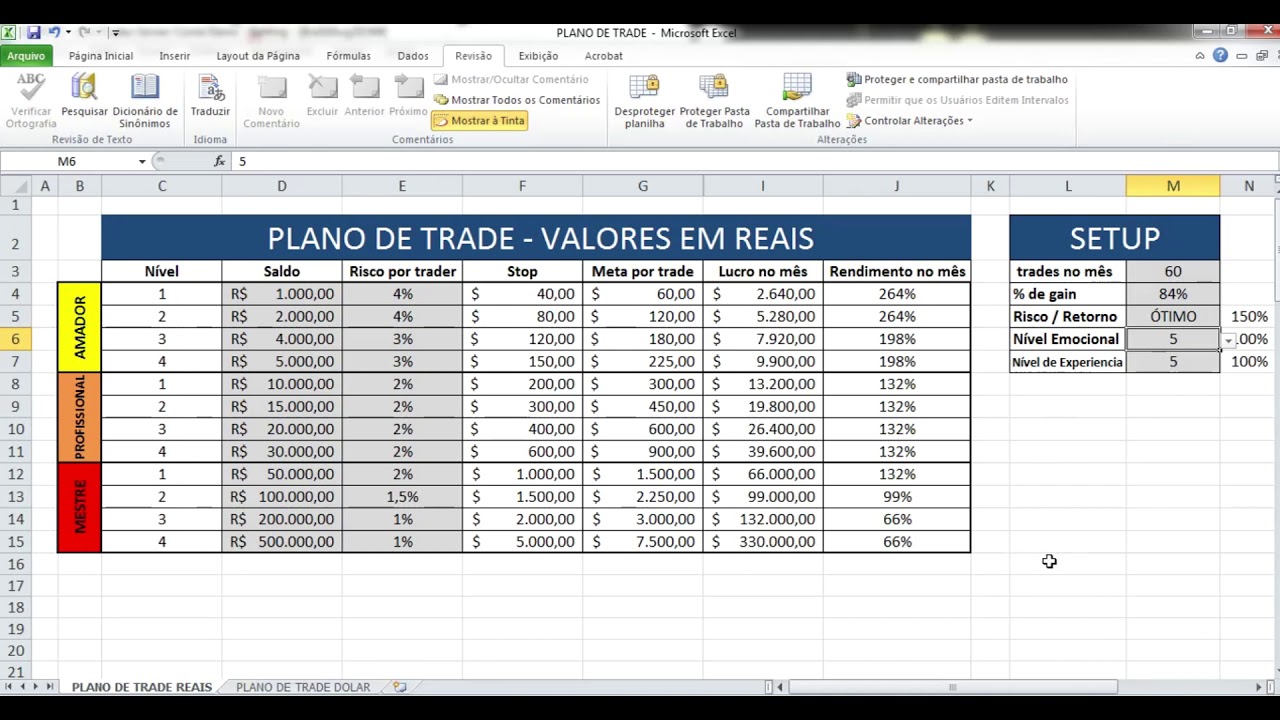Minimize the ribbon using caret icon
This screenshot has width=1280, height=720.
(x=1200, y=56)
